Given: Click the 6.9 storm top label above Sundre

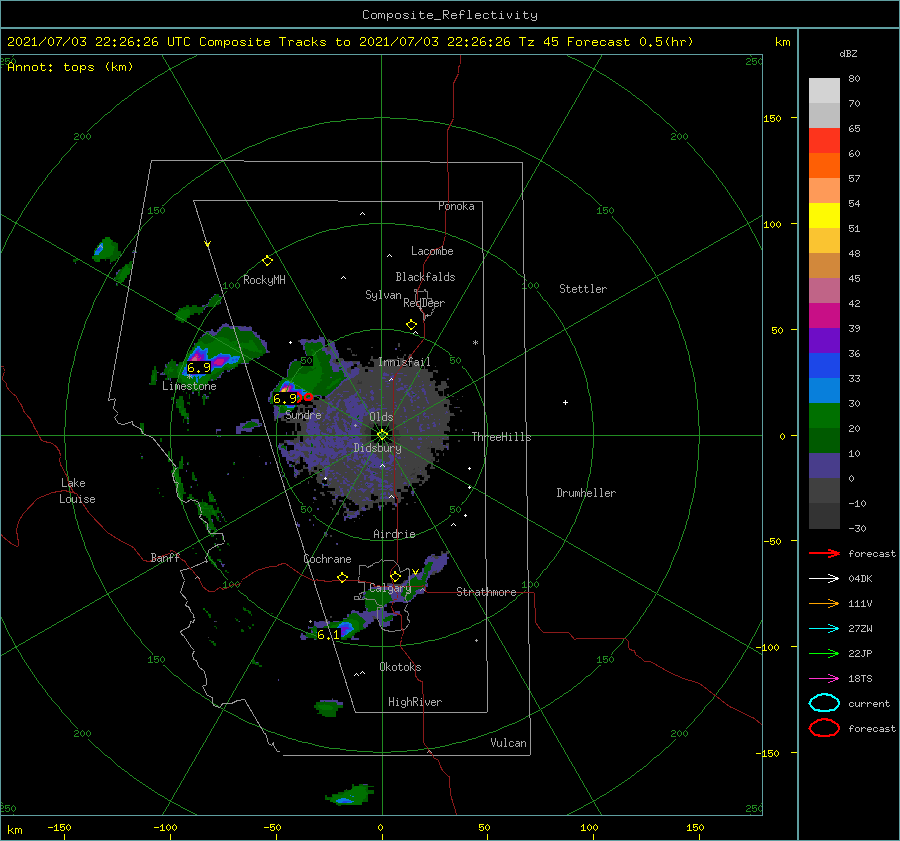Looking at the screenshot, I should [x=285, y=398].
